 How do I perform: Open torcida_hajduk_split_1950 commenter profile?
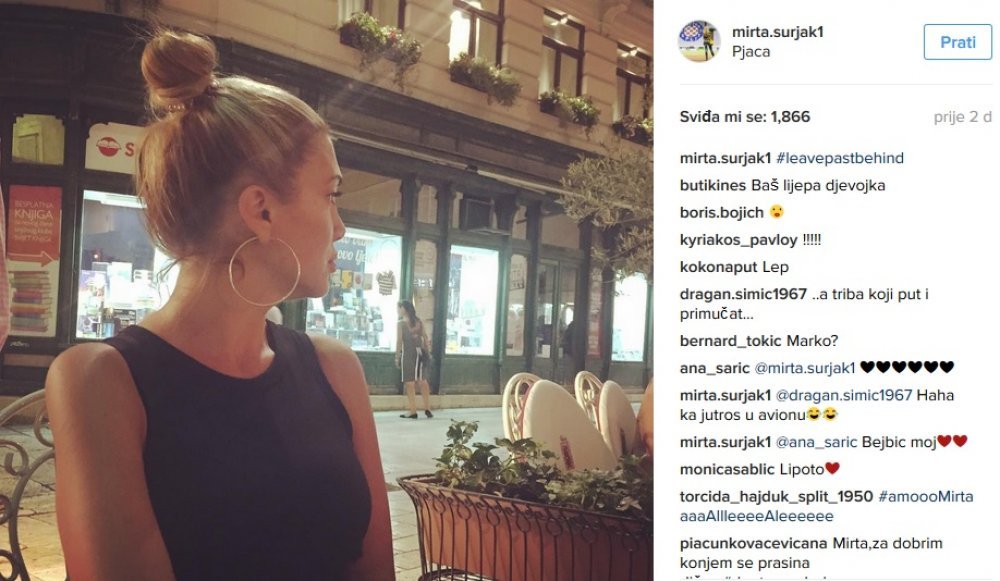click(x=776, y=497)
